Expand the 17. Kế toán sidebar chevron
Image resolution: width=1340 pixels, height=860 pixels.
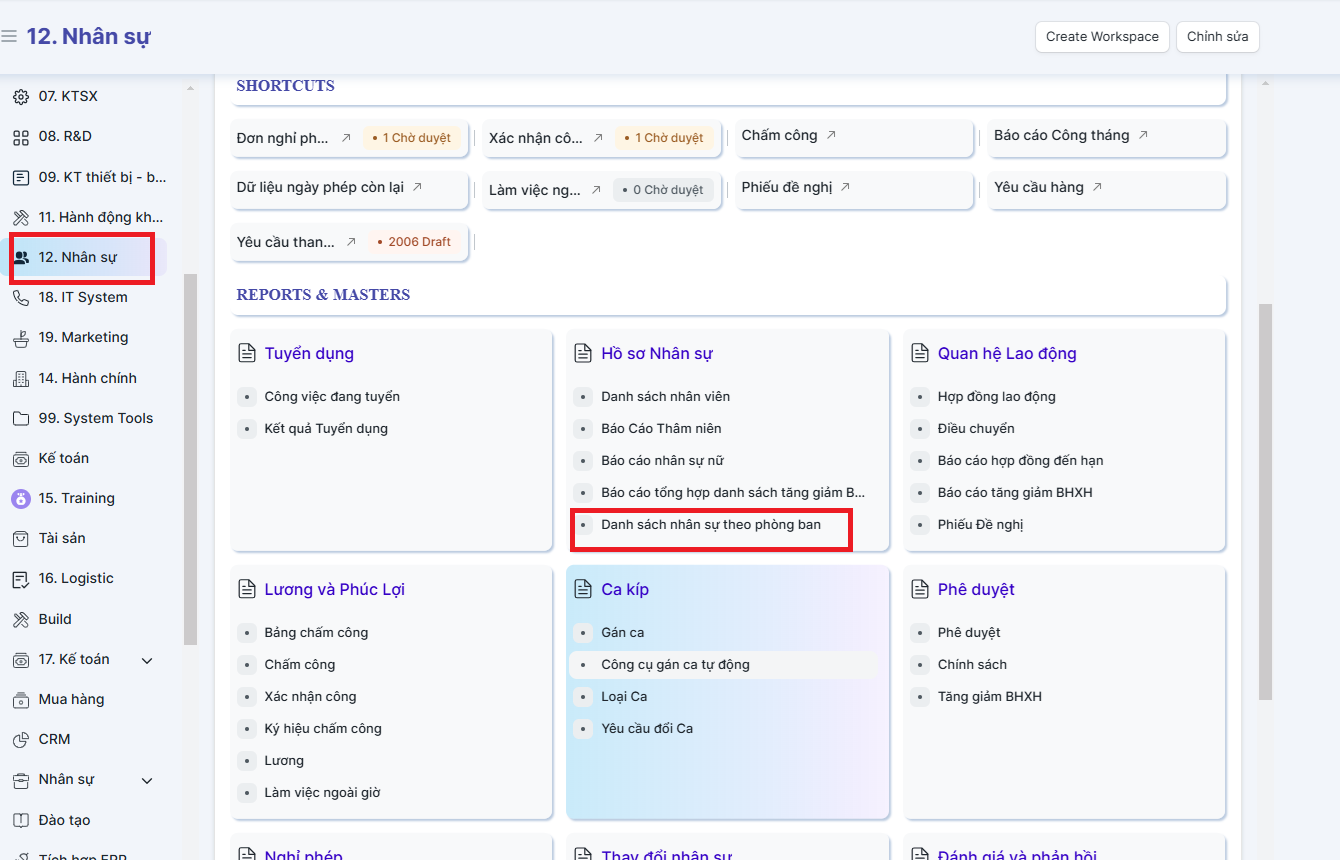click(x=147, y=660)
